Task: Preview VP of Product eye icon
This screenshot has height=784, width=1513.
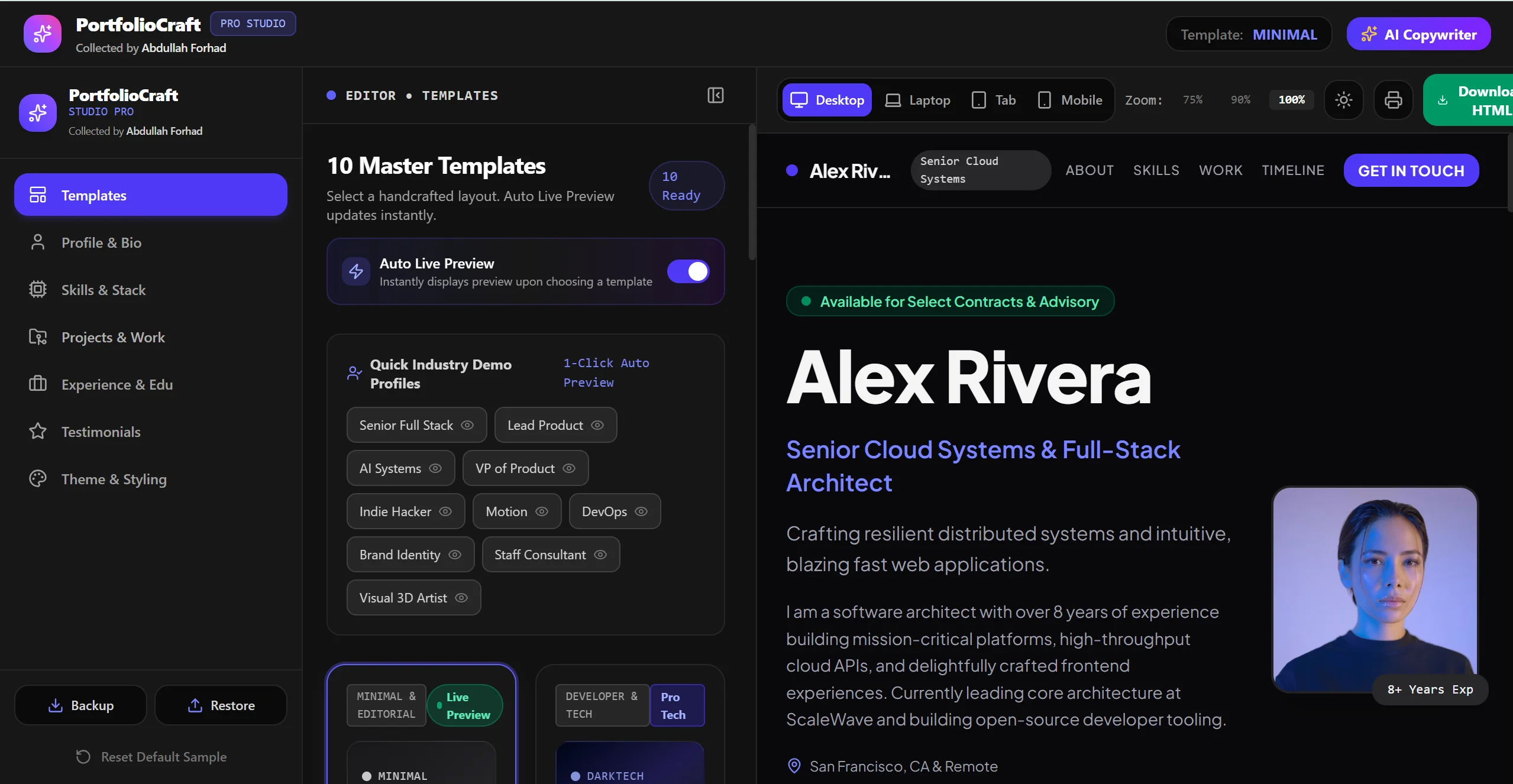Action: [x=569, y=468]
